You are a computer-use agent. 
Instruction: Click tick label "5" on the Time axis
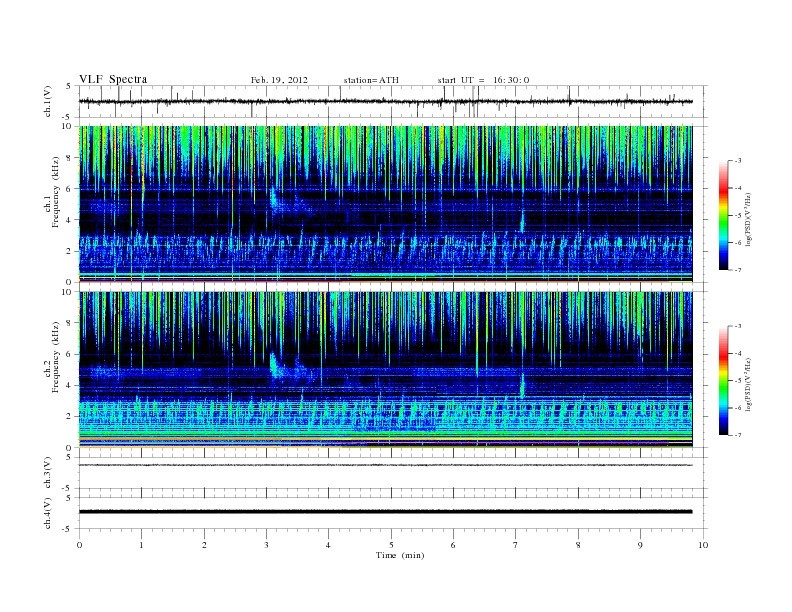click(391, 545)
